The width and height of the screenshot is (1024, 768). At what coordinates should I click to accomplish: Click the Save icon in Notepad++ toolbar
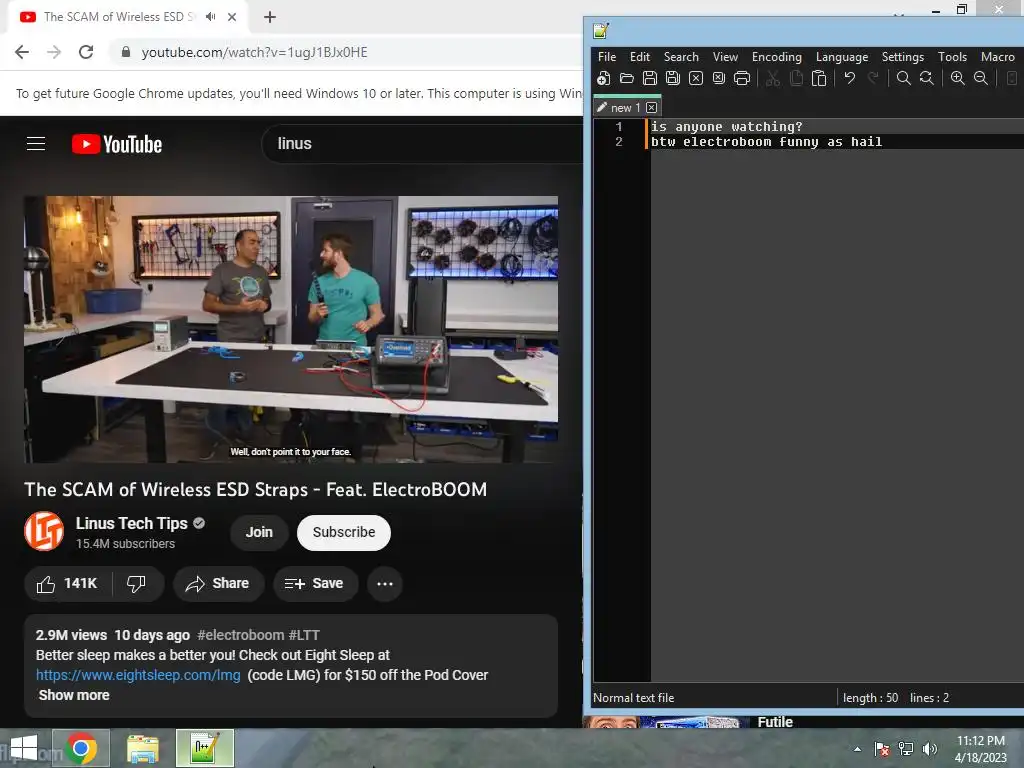650,78
